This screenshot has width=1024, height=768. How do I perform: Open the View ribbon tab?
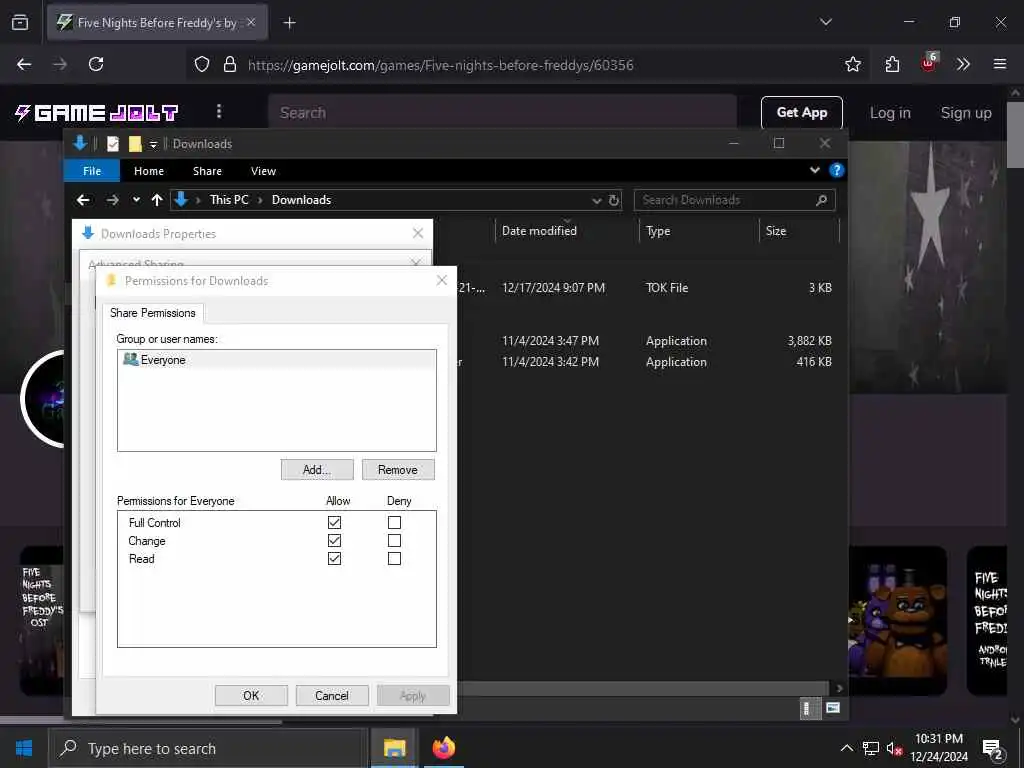point(263,171)
